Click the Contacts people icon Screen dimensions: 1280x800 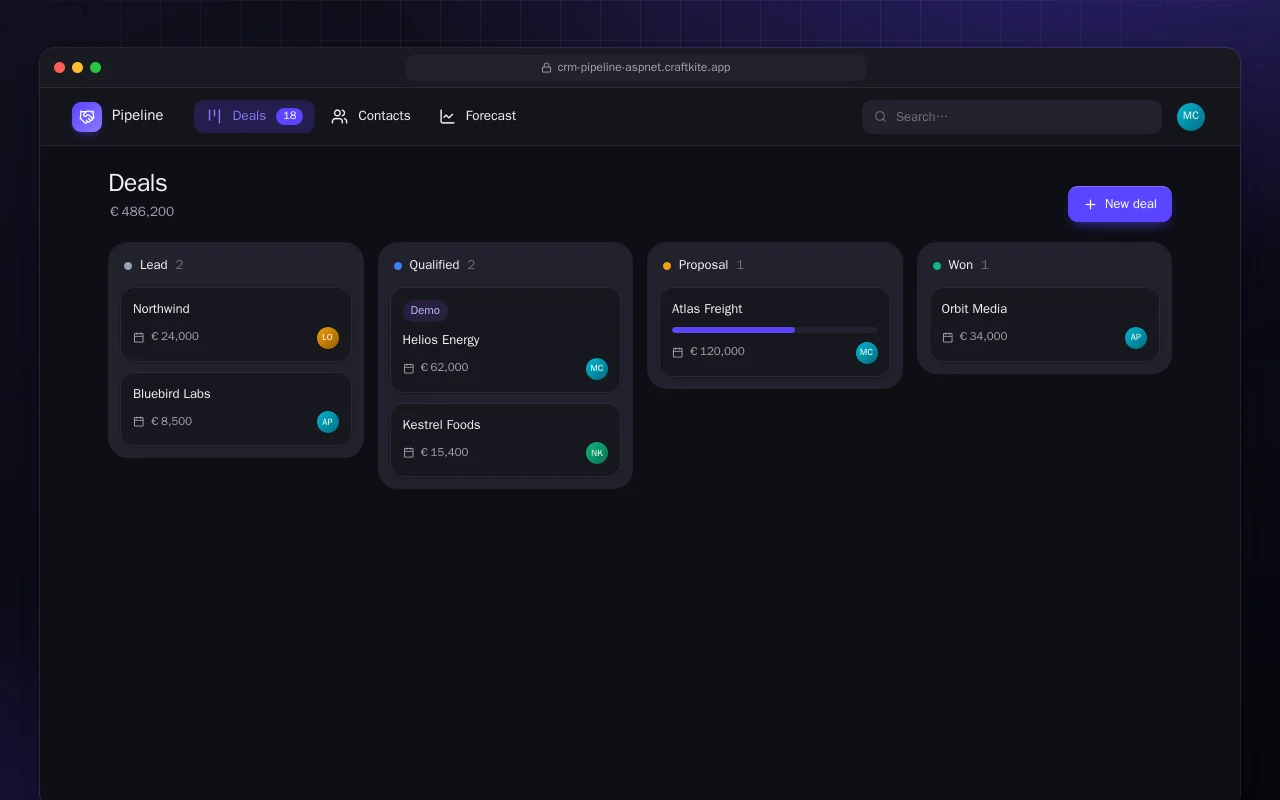coord(340,116)
